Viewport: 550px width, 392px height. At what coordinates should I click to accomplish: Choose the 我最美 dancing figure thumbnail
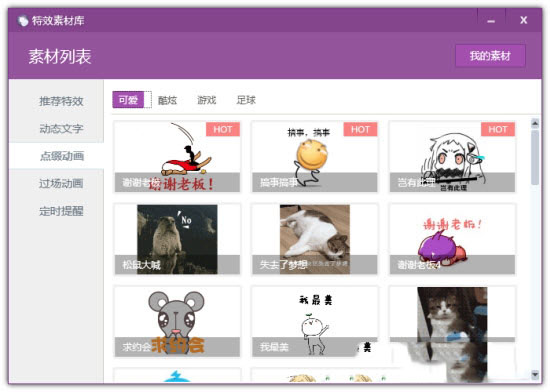(x=315, y=322)
